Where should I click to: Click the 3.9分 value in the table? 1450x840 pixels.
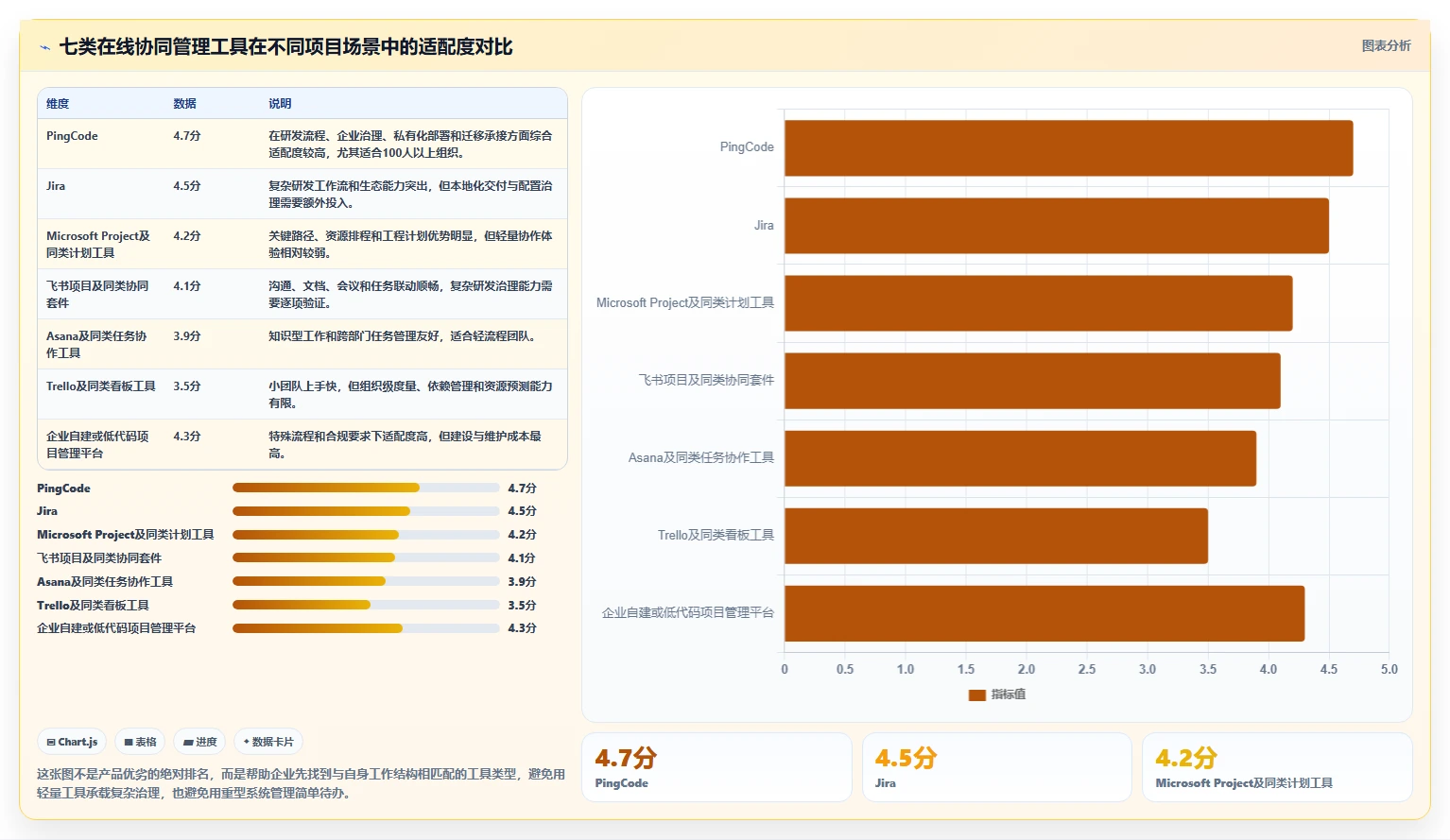tap(187, 336)
